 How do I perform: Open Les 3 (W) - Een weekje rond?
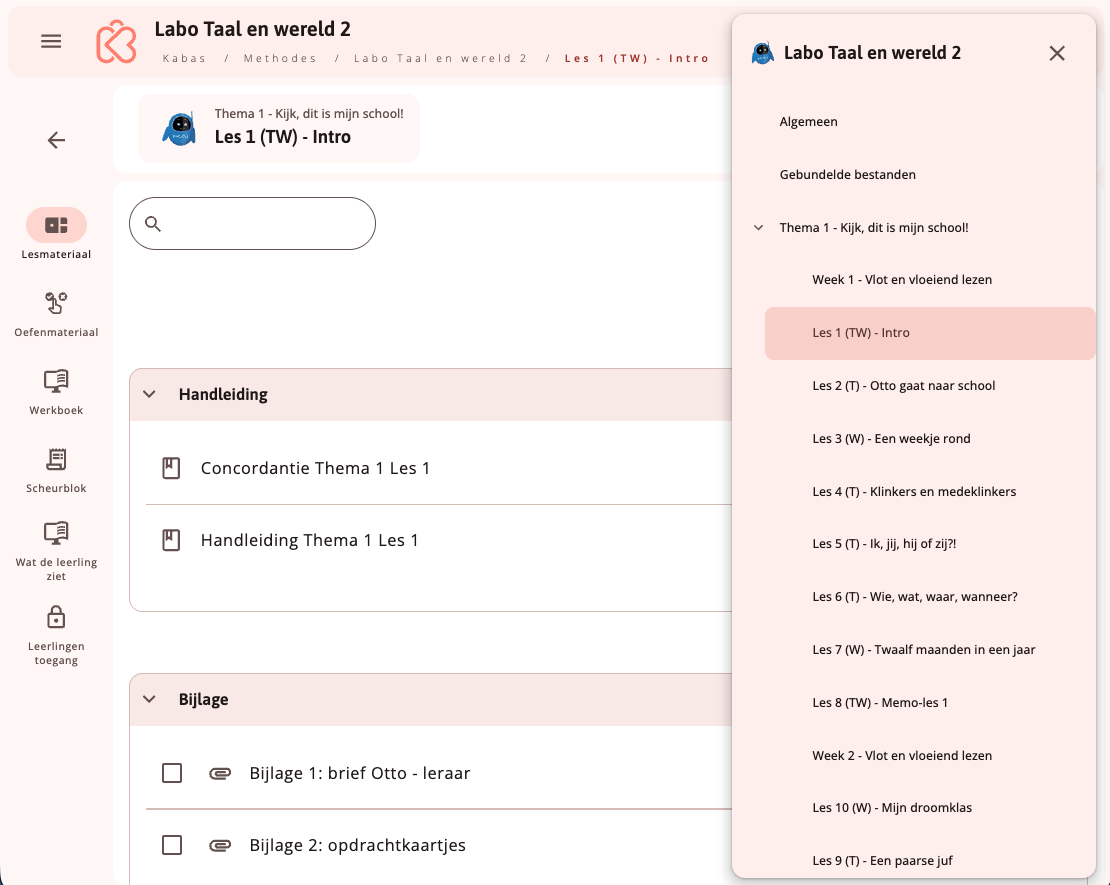click(891, 438)
